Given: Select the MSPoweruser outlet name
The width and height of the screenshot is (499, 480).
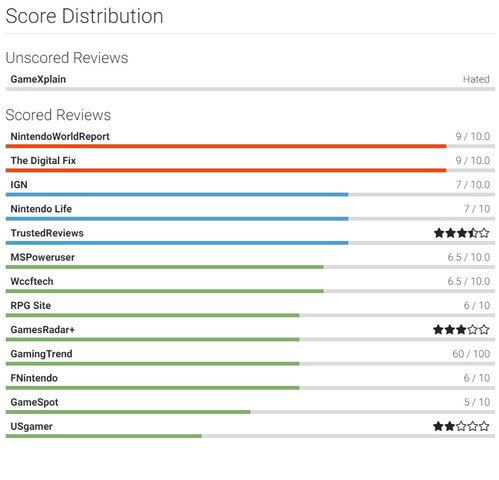Looking at the screenshot, I should [42, 257].
